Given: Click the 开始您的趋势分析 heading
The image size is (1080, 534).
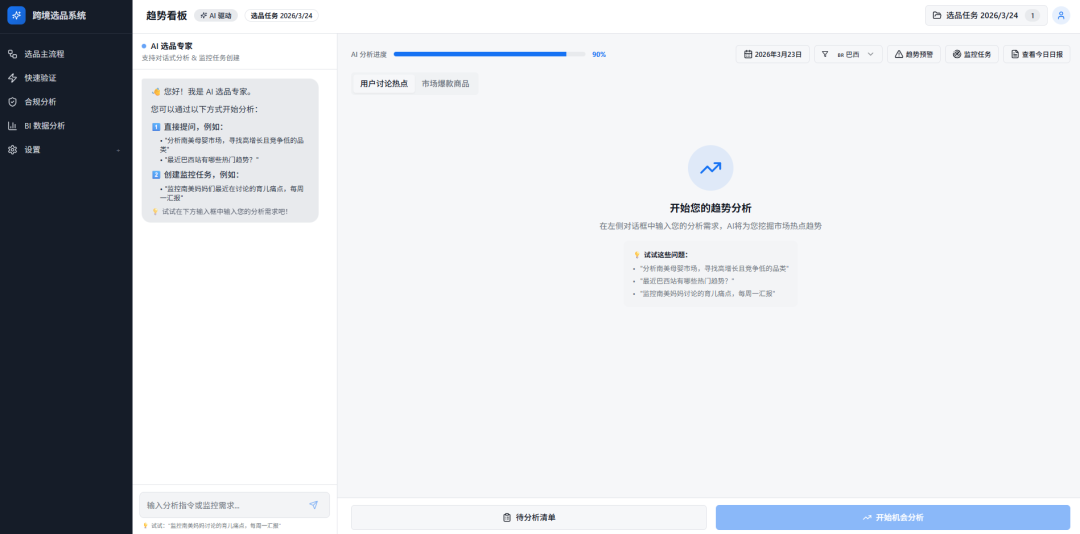Looking at the screenshot, I should click(710, 208).
